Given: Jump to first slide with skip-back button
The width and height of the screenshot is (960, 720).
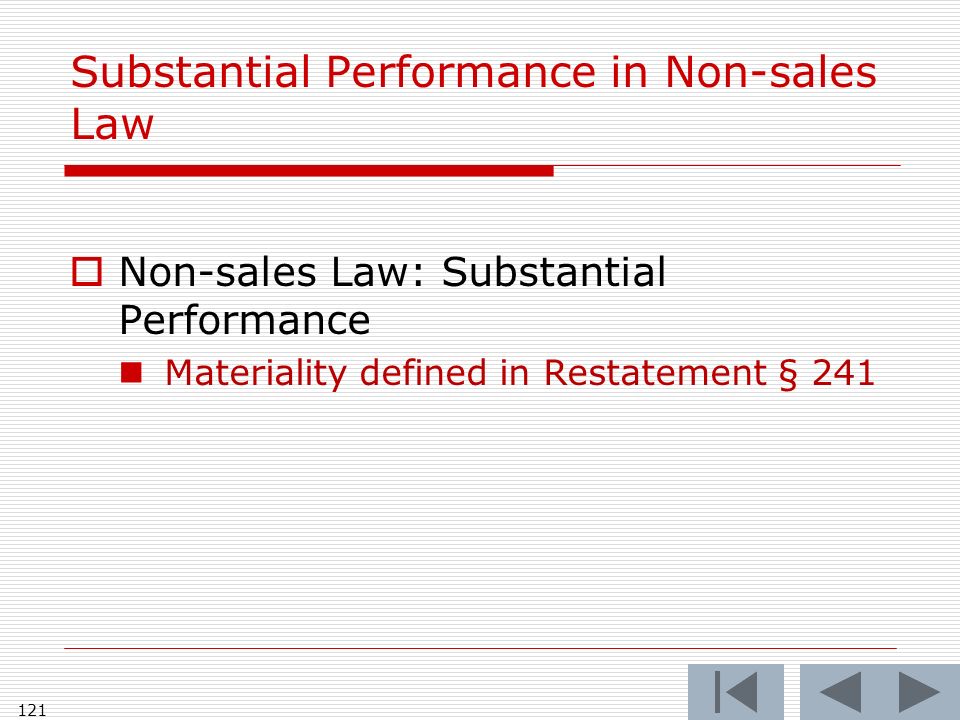Looking at the screenshot, I should (736, 692).
